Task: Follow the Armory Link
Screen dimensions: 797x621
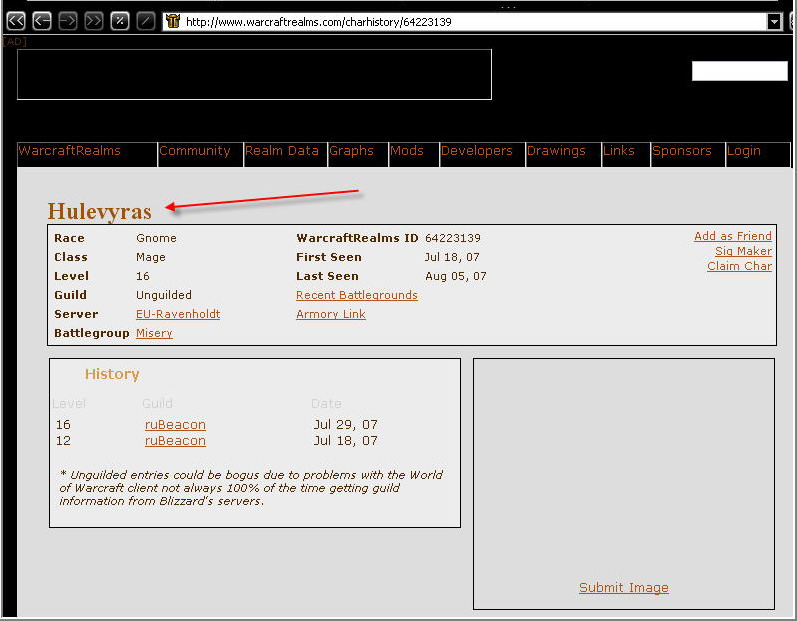Action: pyautogui.click(x=331, y=314)
